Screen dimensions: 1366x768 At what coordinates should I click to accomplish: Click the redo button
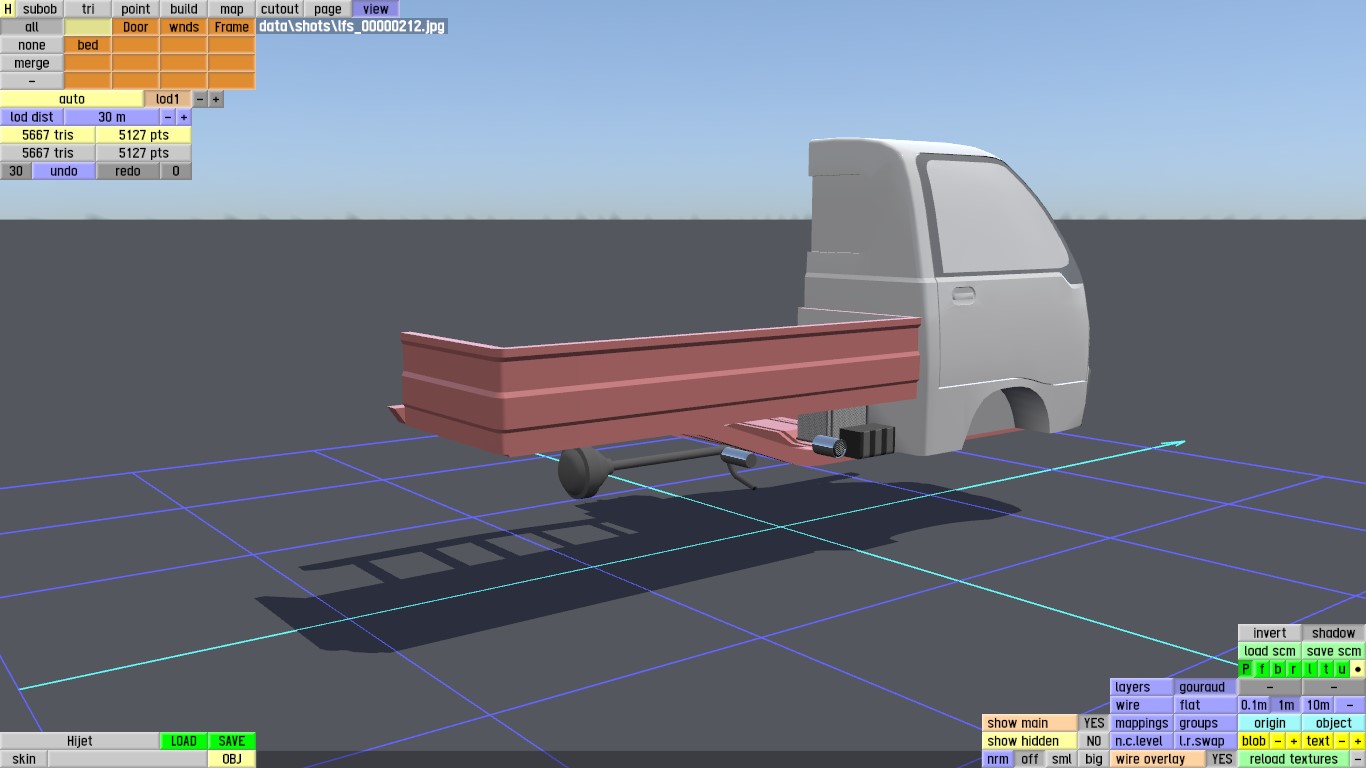pyautogui.click(x=128, y=171)
